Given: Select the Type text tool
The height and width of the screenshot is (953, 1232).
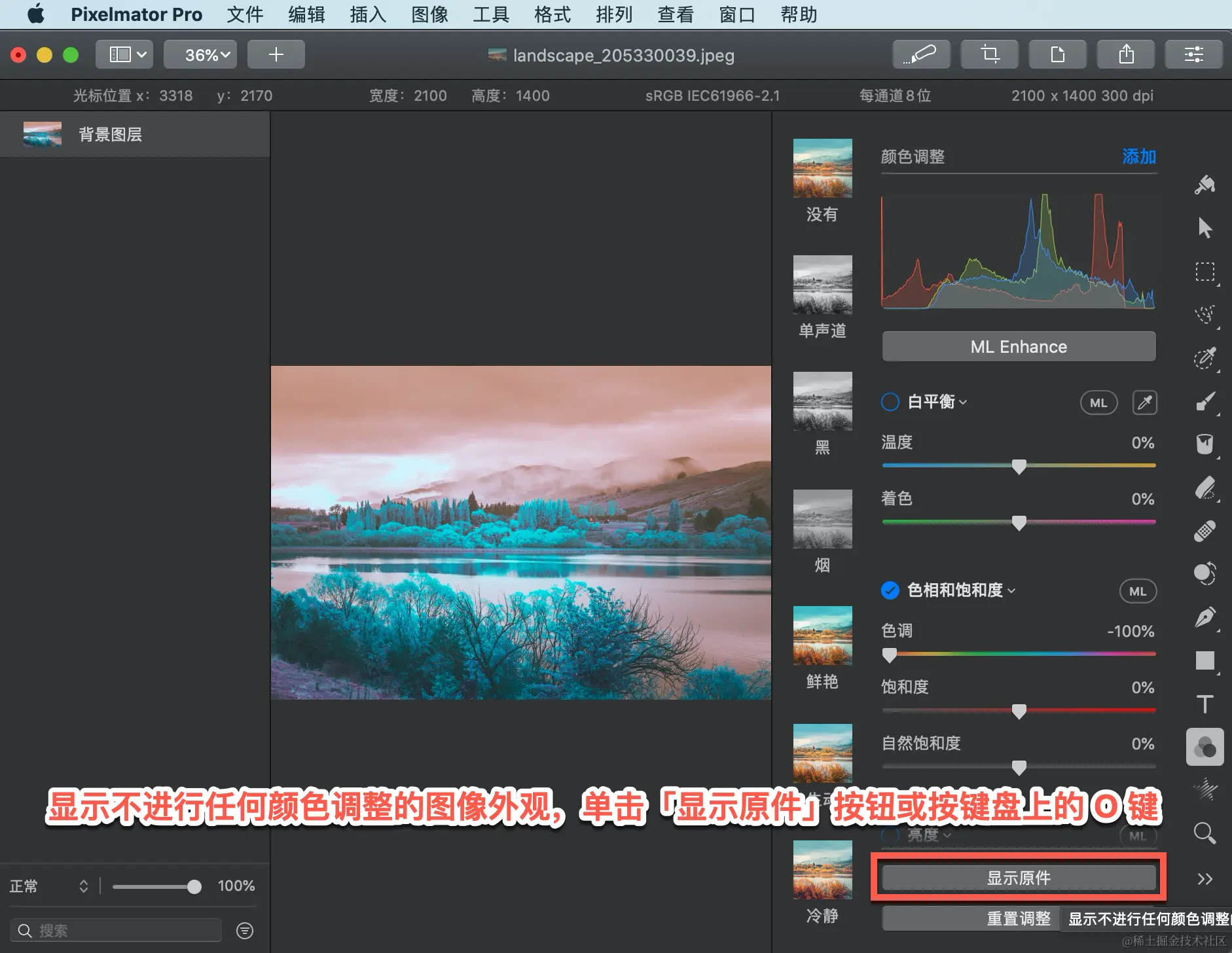Looking at the screenshot, I should (1205, 704).
